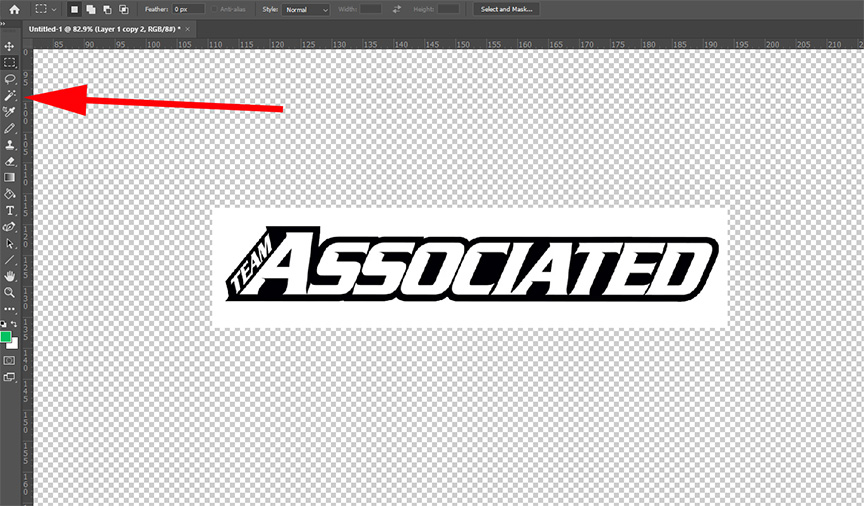Viewport: 864px width, 506px height.
Task: Open the Edit Toolbar three-dots menu
Action: click(x=9, y=309)
